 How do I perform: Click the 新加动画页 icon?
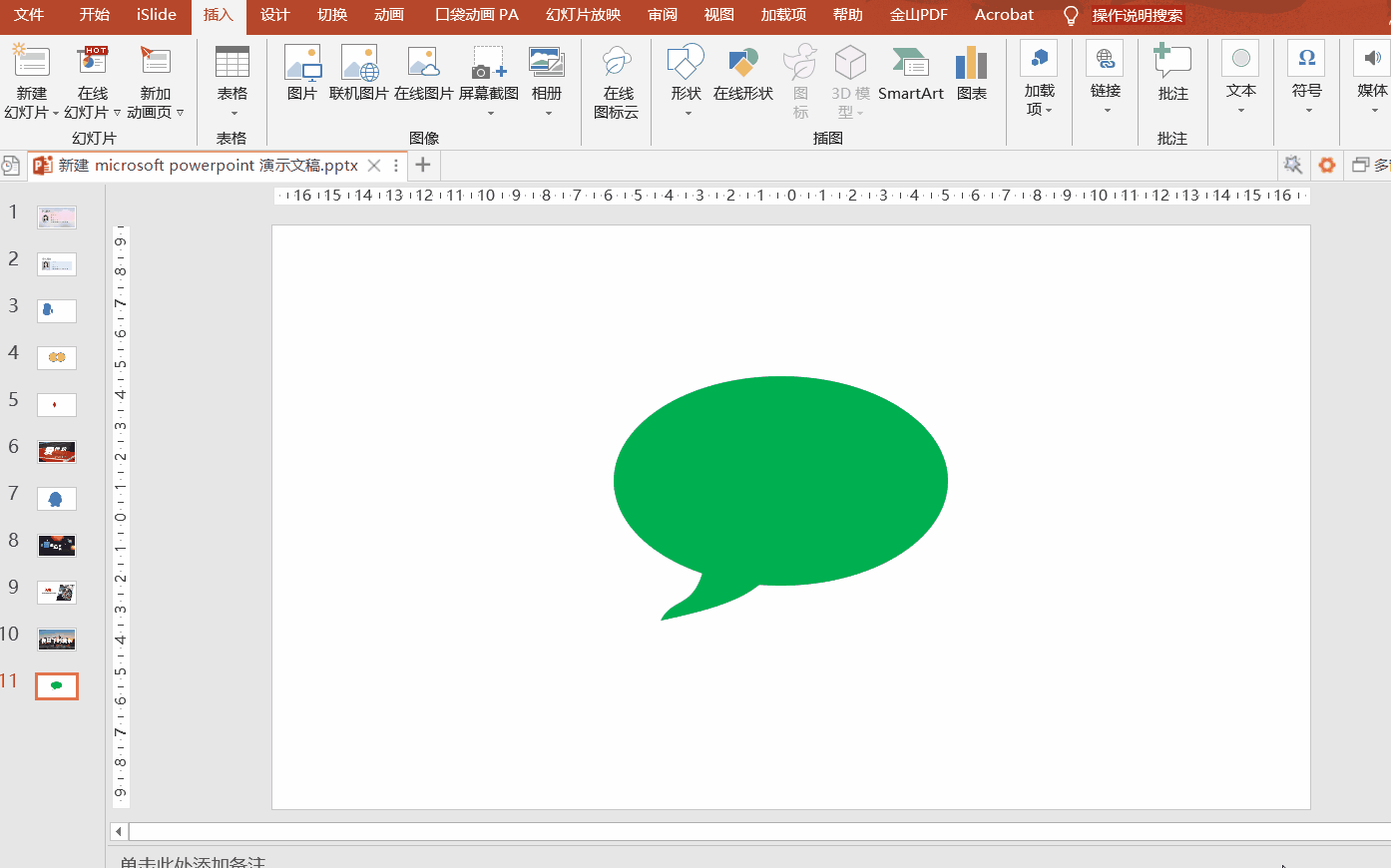click(155, 63)
